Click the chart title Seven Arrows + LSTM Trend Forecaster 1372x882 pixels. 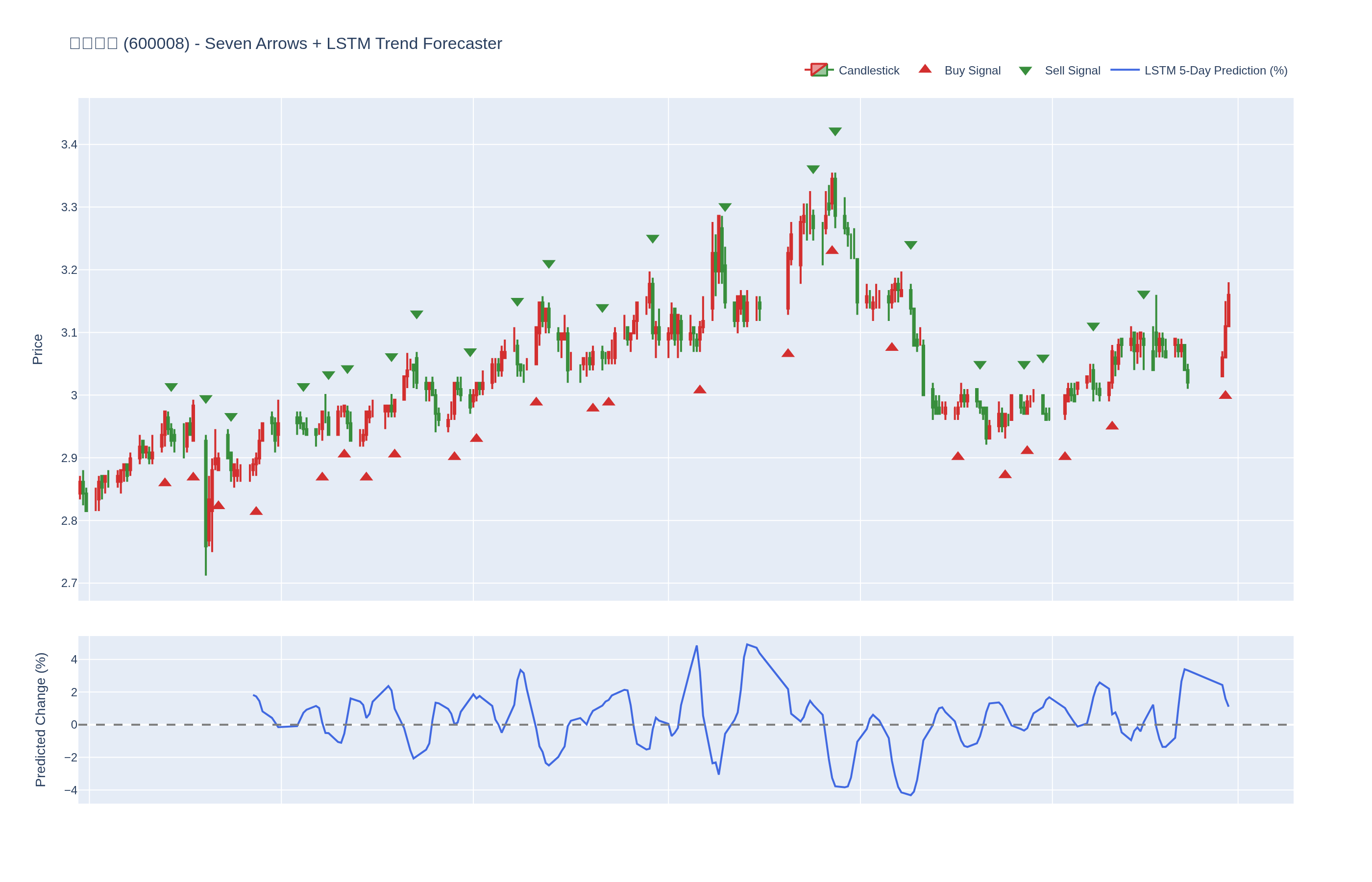click(353, 44)
